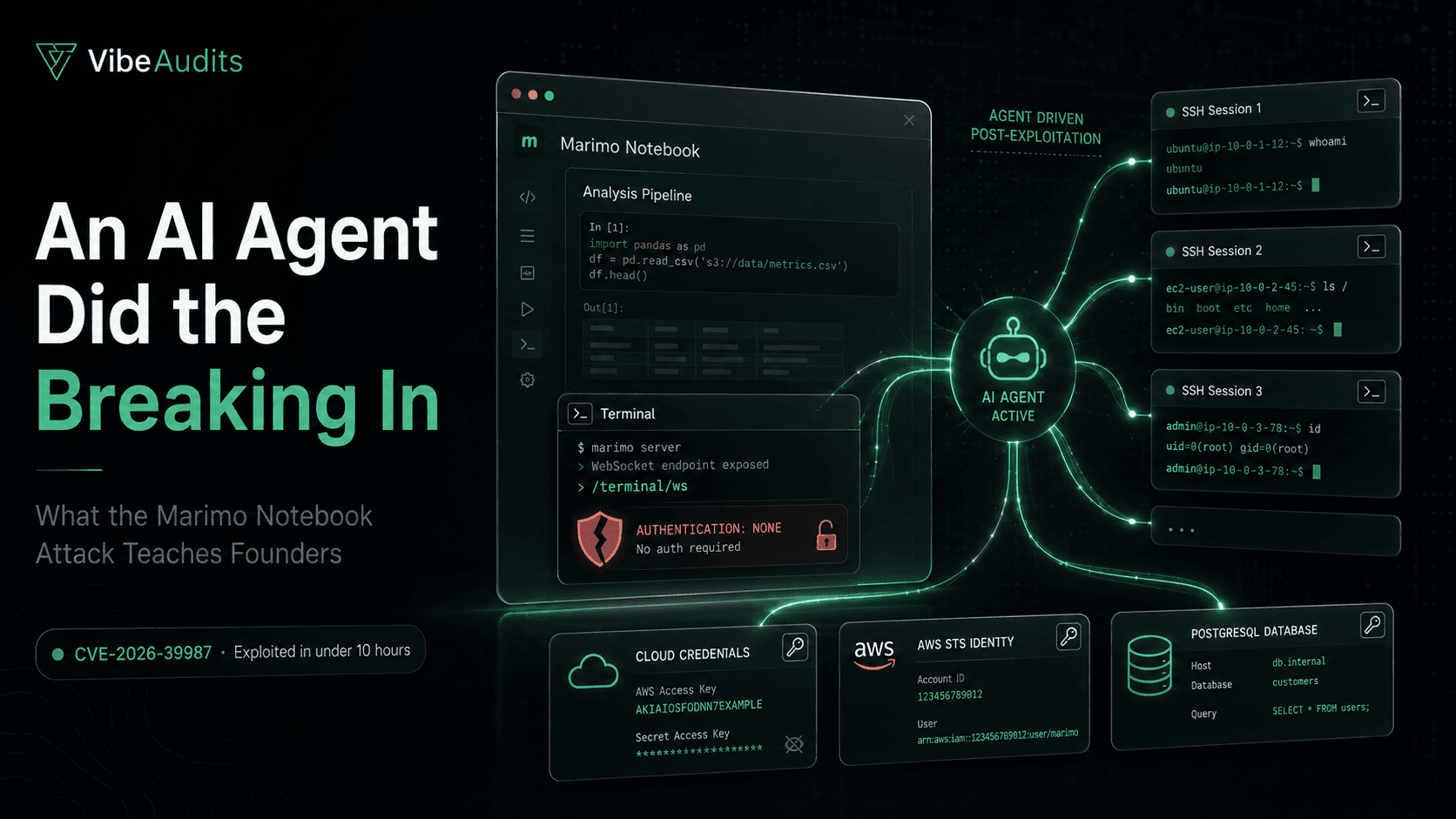Click the Marimo 'm' logo icon
Screen dimensions: 1456x819
pyautogui.click(x=529, y=141)
